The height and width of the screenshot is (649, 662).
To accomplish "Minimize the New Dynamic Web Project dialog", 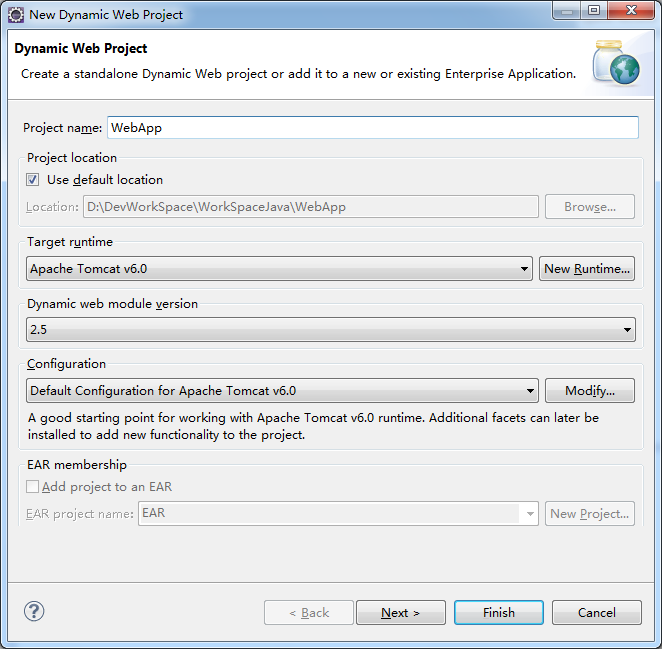I will coord(567,11).
